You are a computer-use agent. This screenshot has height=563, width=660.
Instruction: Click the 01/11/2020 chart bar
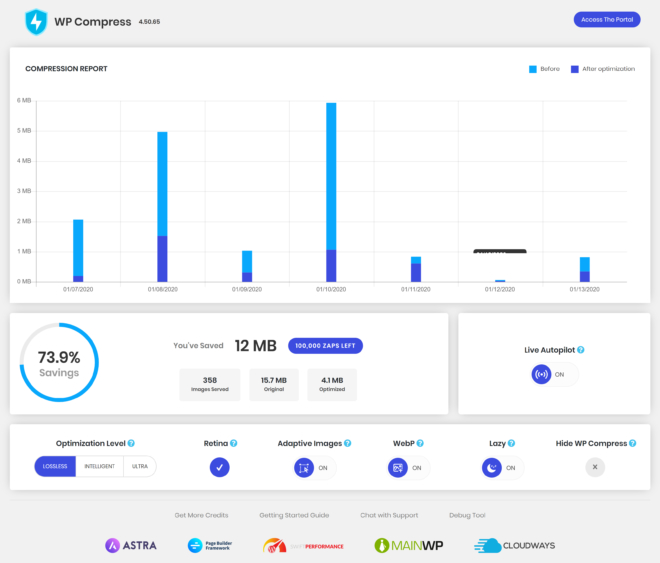[x=416, y=269]
